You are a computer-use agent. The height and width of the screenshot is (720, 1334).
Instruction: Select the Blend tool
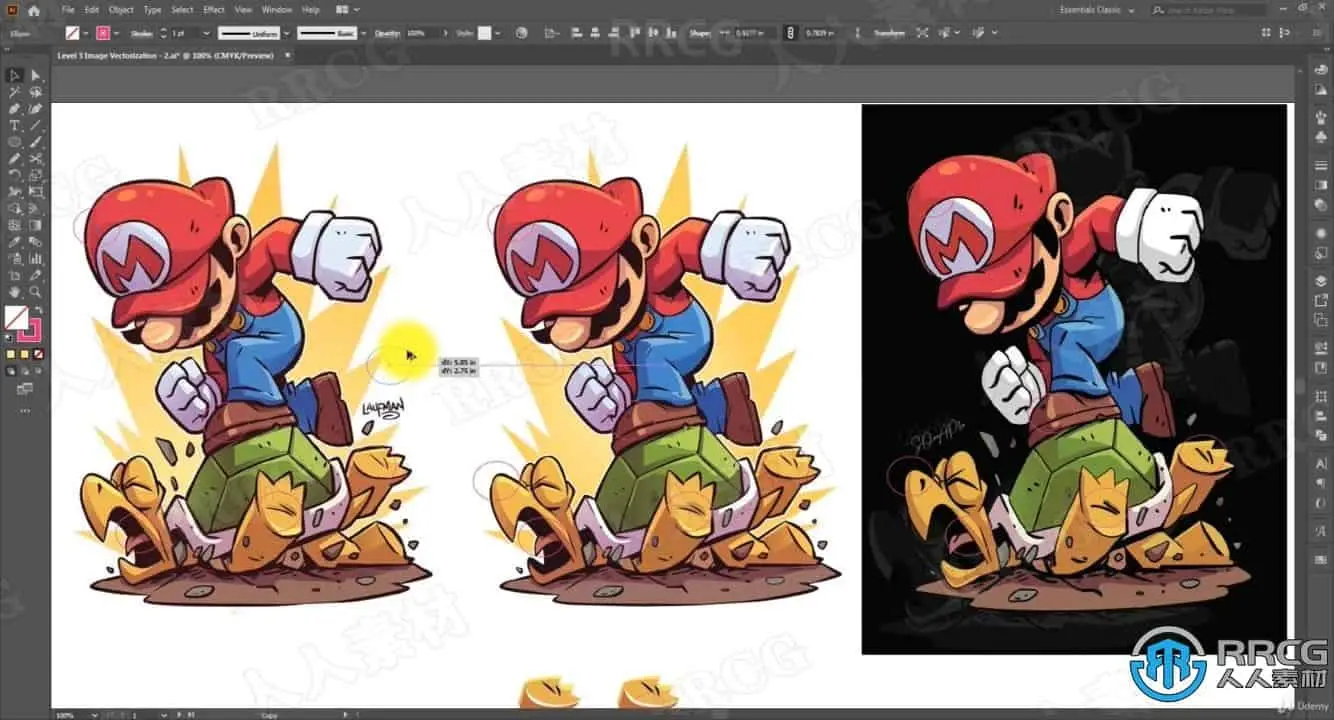pos(36,242)
